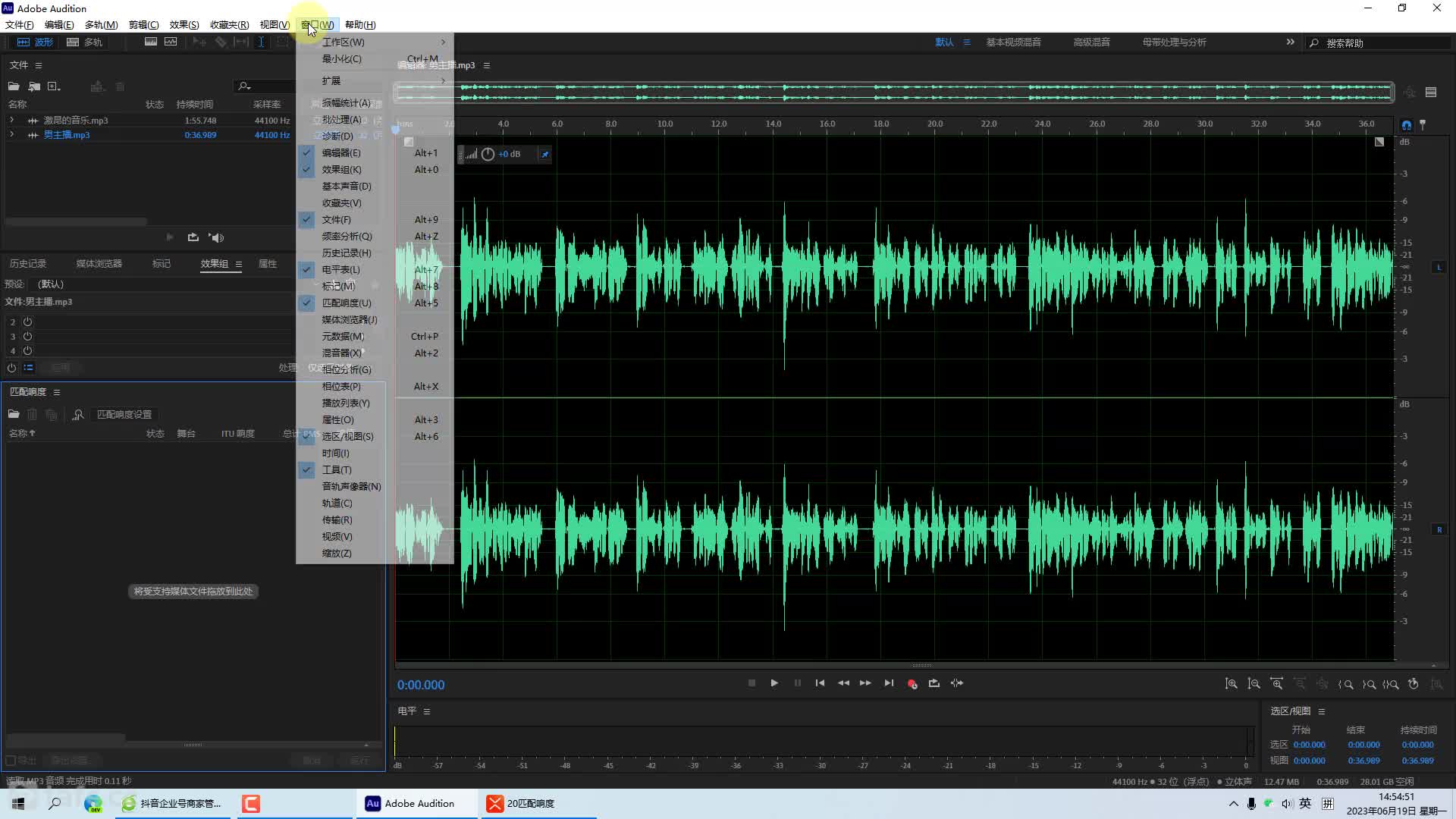
Task: Select the 基本视频混音 workspace
Action: [x=1013, y=42]
